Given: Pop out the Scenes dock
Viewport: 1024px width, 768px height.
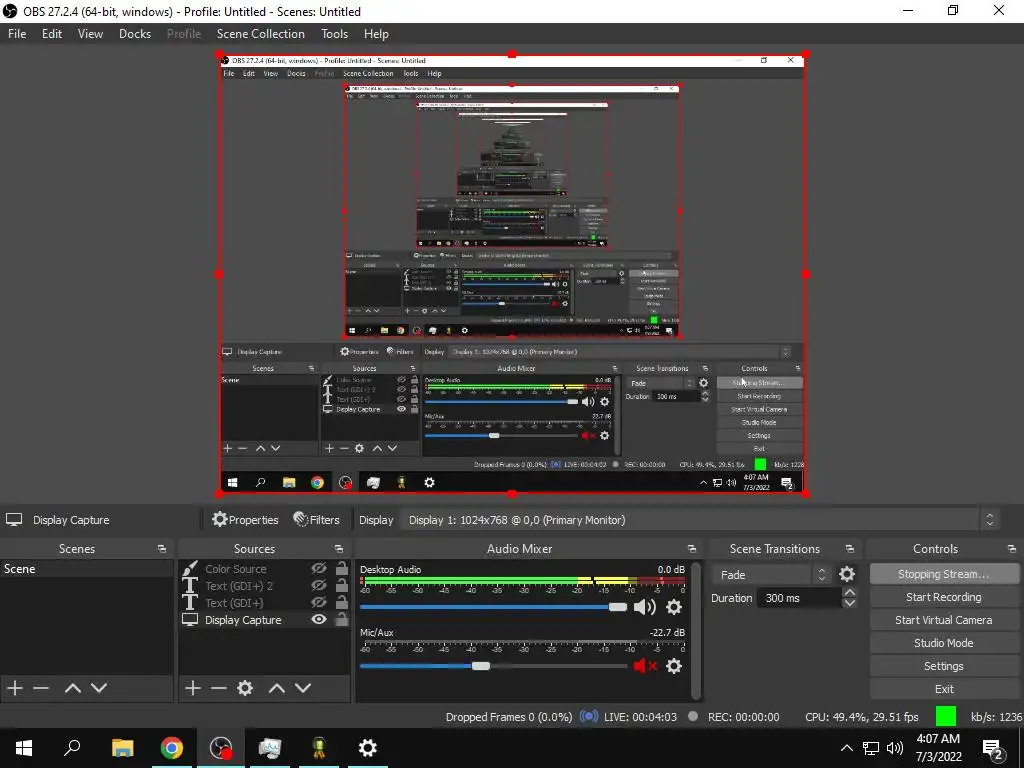Looking at the screenshot, I should (x=162, y=549).
